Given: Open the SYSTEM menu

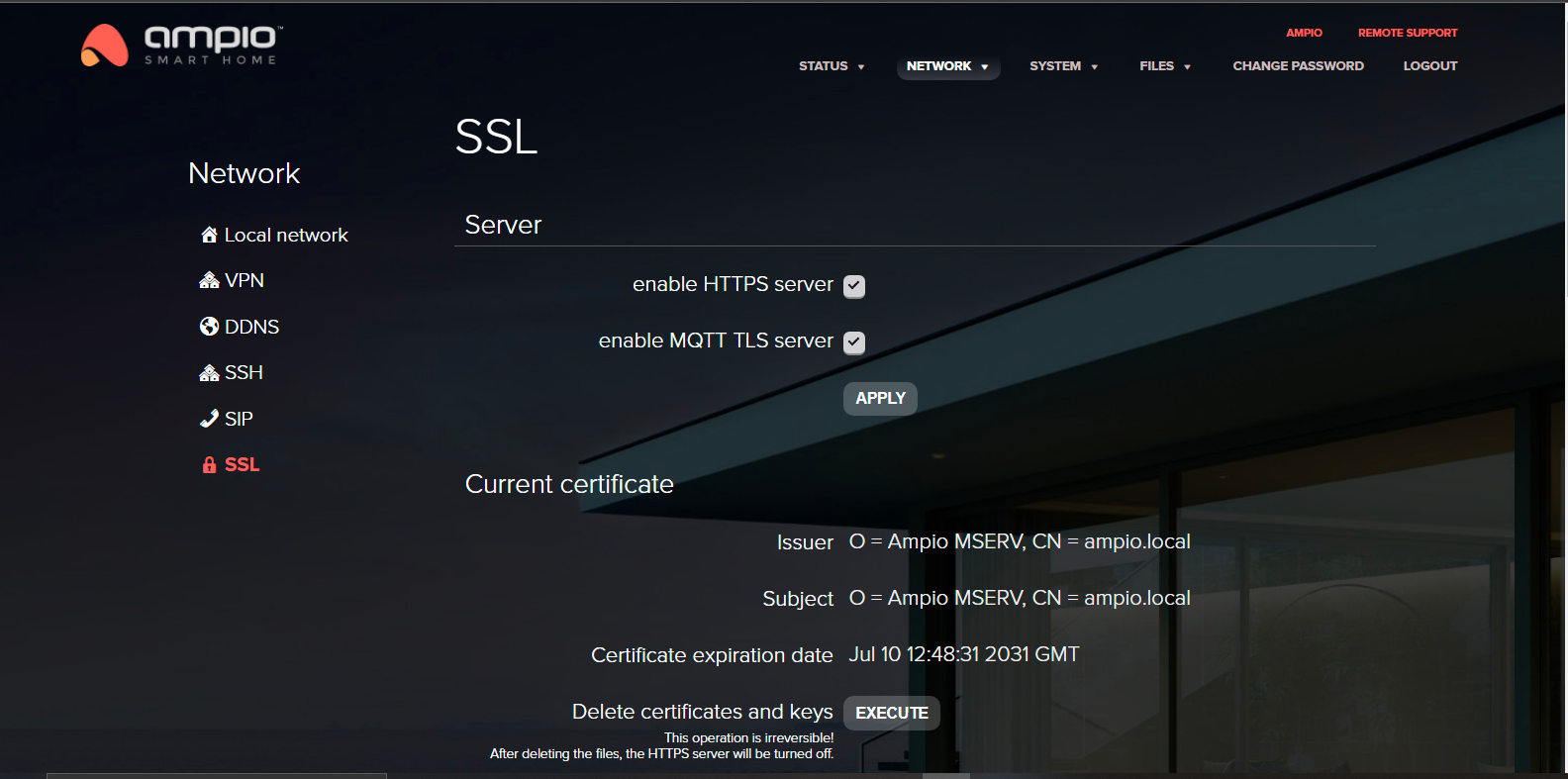Looking at the screenshot, I should pos(1064,66).
